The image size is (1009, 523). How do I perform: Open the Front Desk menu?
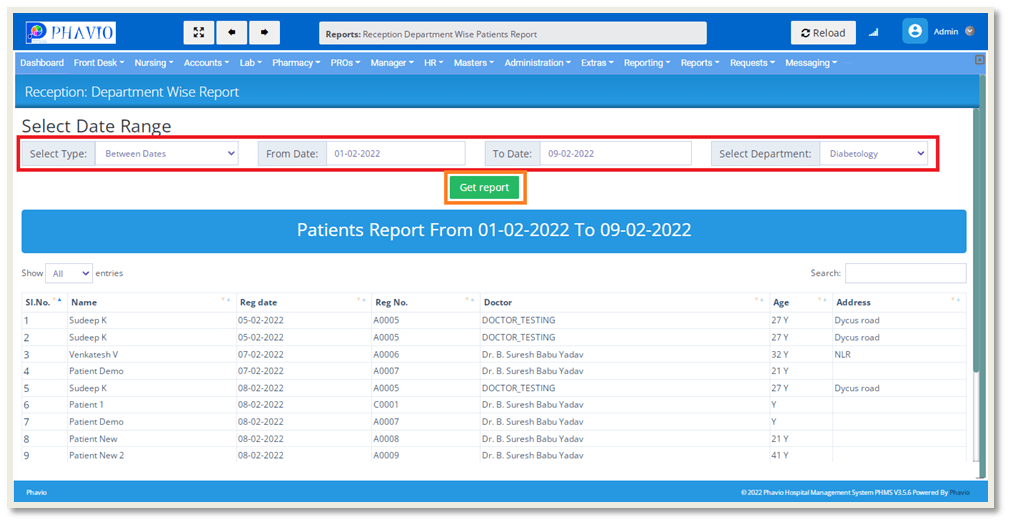(98, 62)
